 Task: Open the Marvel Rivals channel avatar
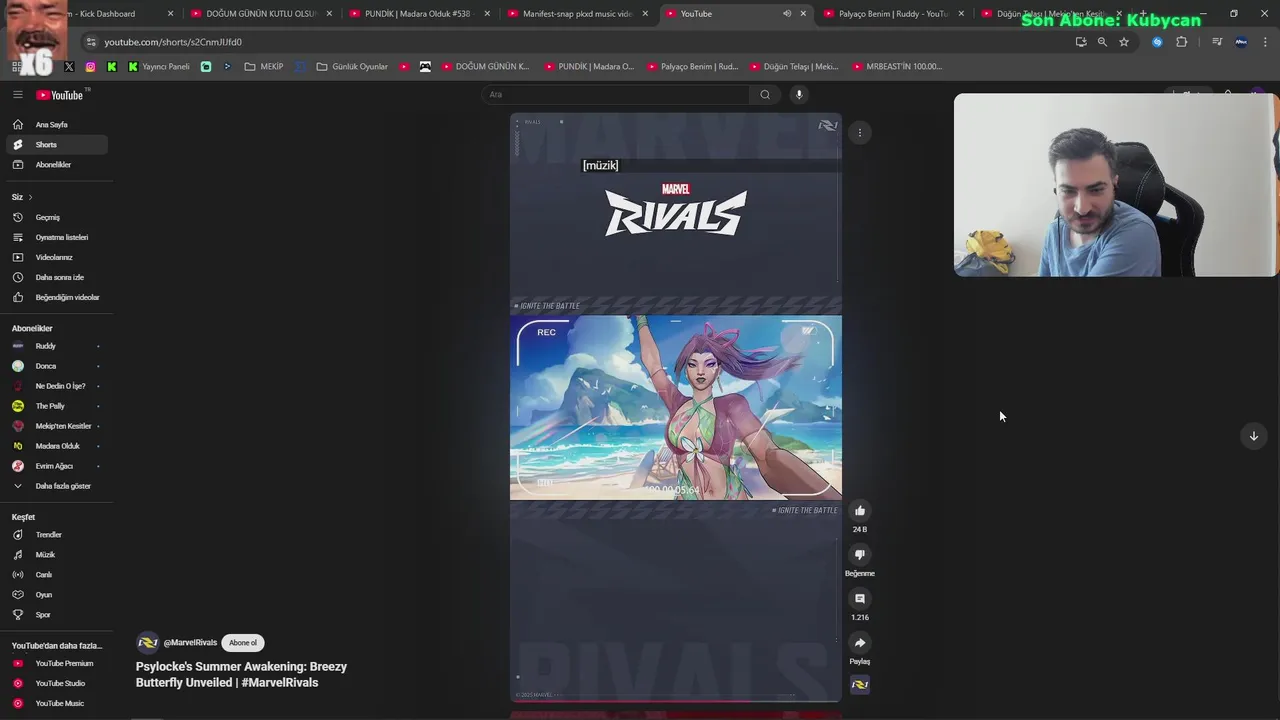tap(147, 643)
